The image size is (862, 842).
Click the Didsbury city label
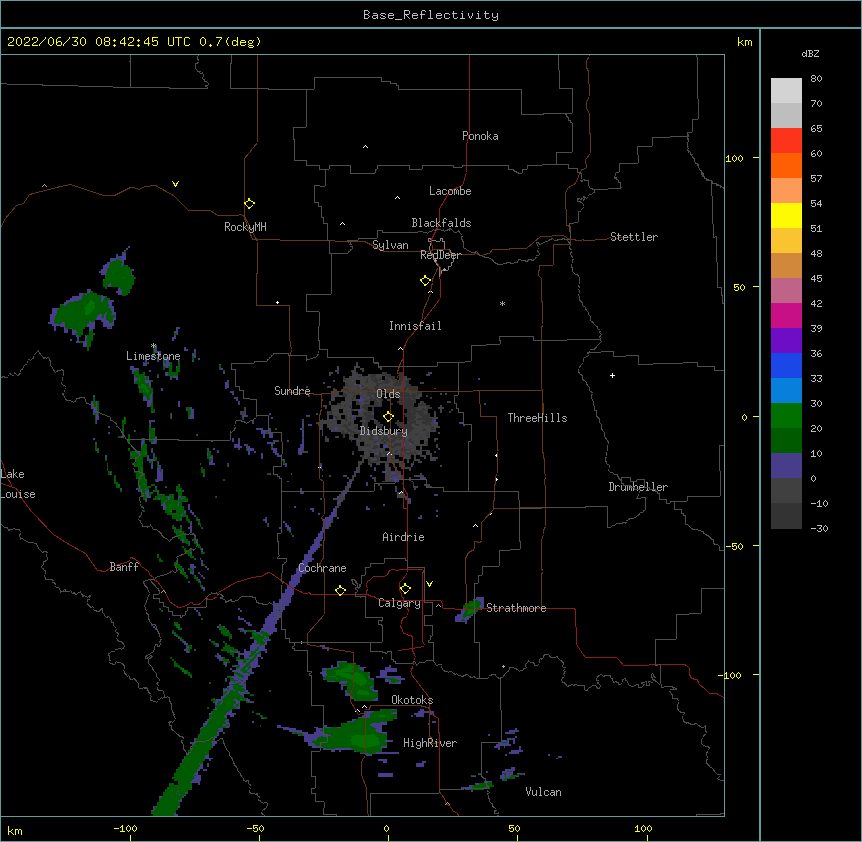click(384, 431)
